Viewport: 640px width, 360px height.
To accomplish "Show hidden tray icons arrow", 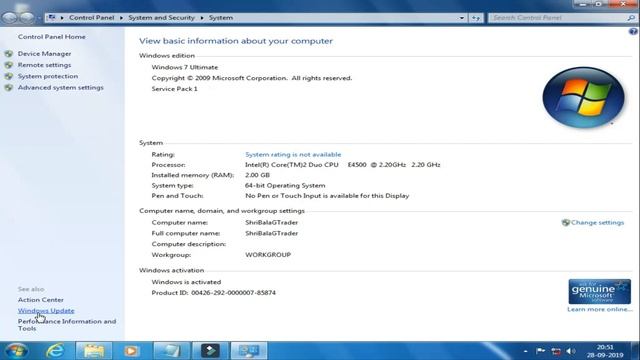I will click(525, 351).
